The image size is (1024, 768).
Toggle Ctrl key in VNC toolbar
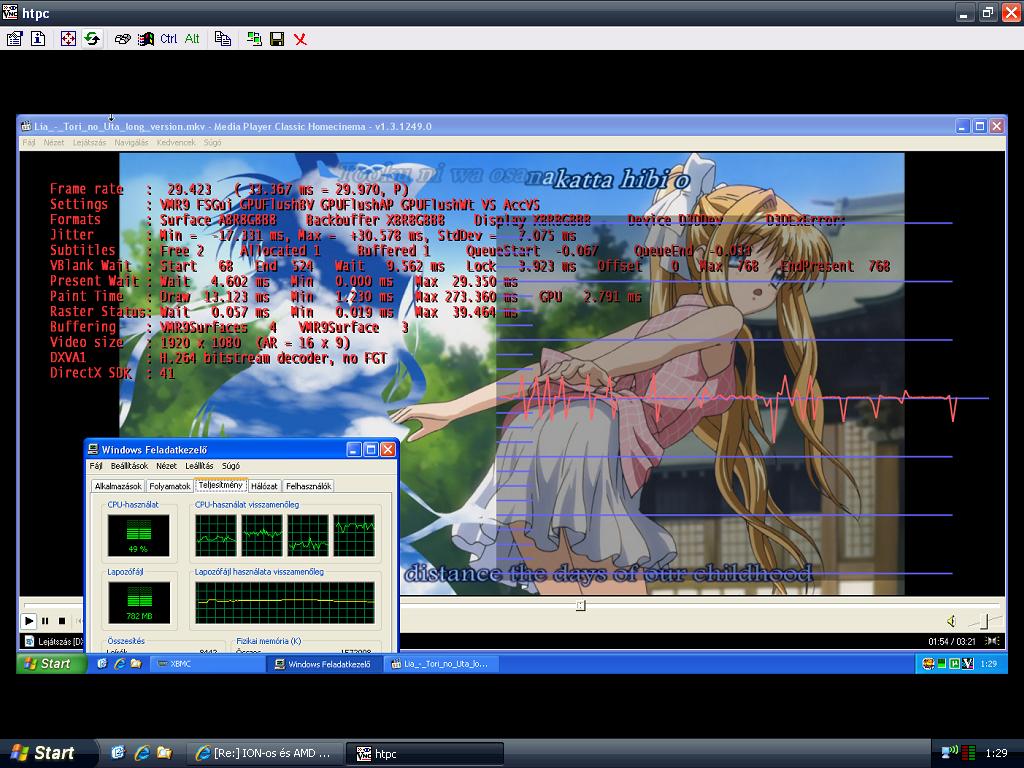(x=168, y=39)
